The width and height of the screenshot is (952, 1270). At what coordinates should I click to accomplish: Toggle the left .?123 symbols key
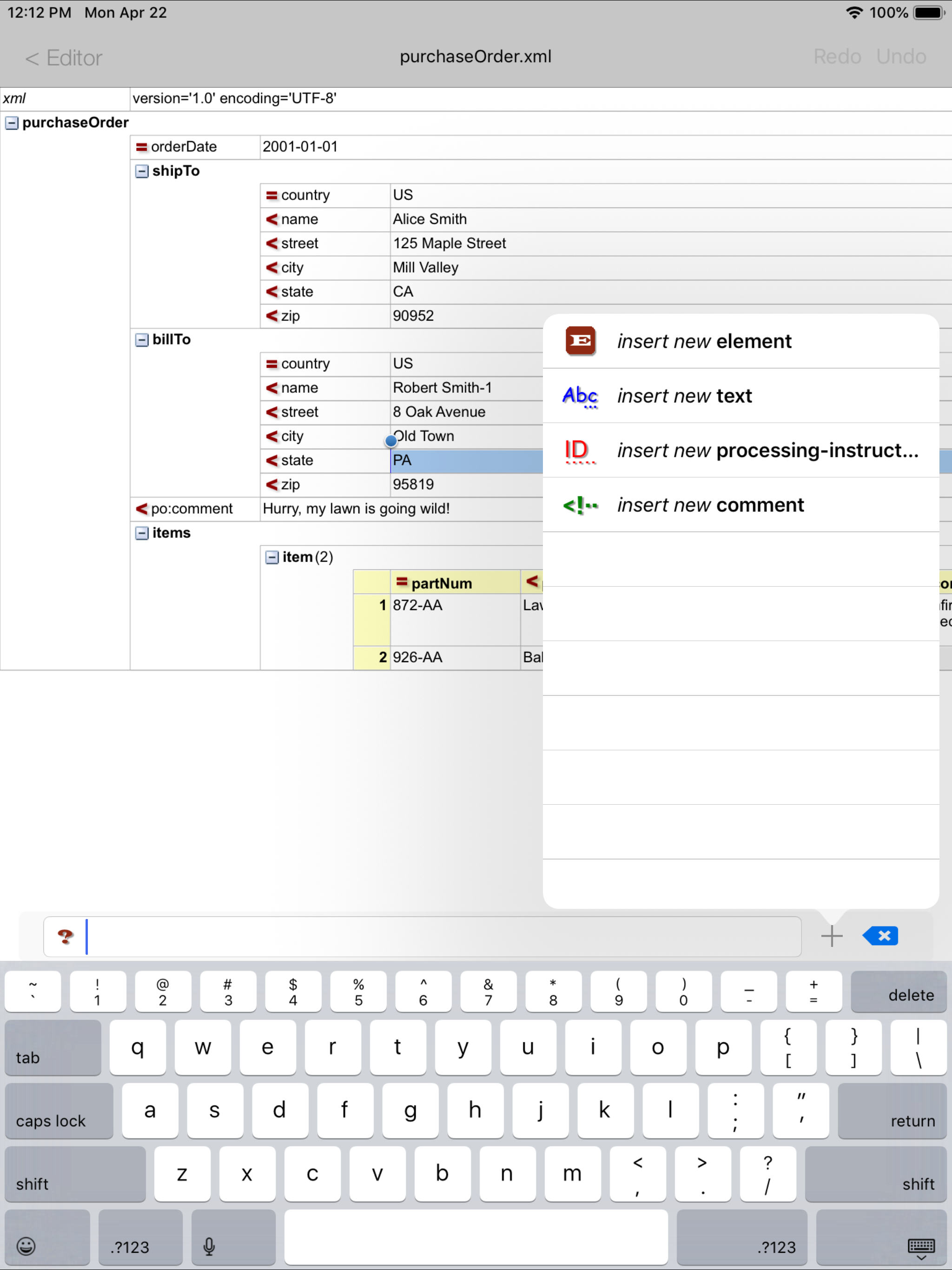point(140,1238)
